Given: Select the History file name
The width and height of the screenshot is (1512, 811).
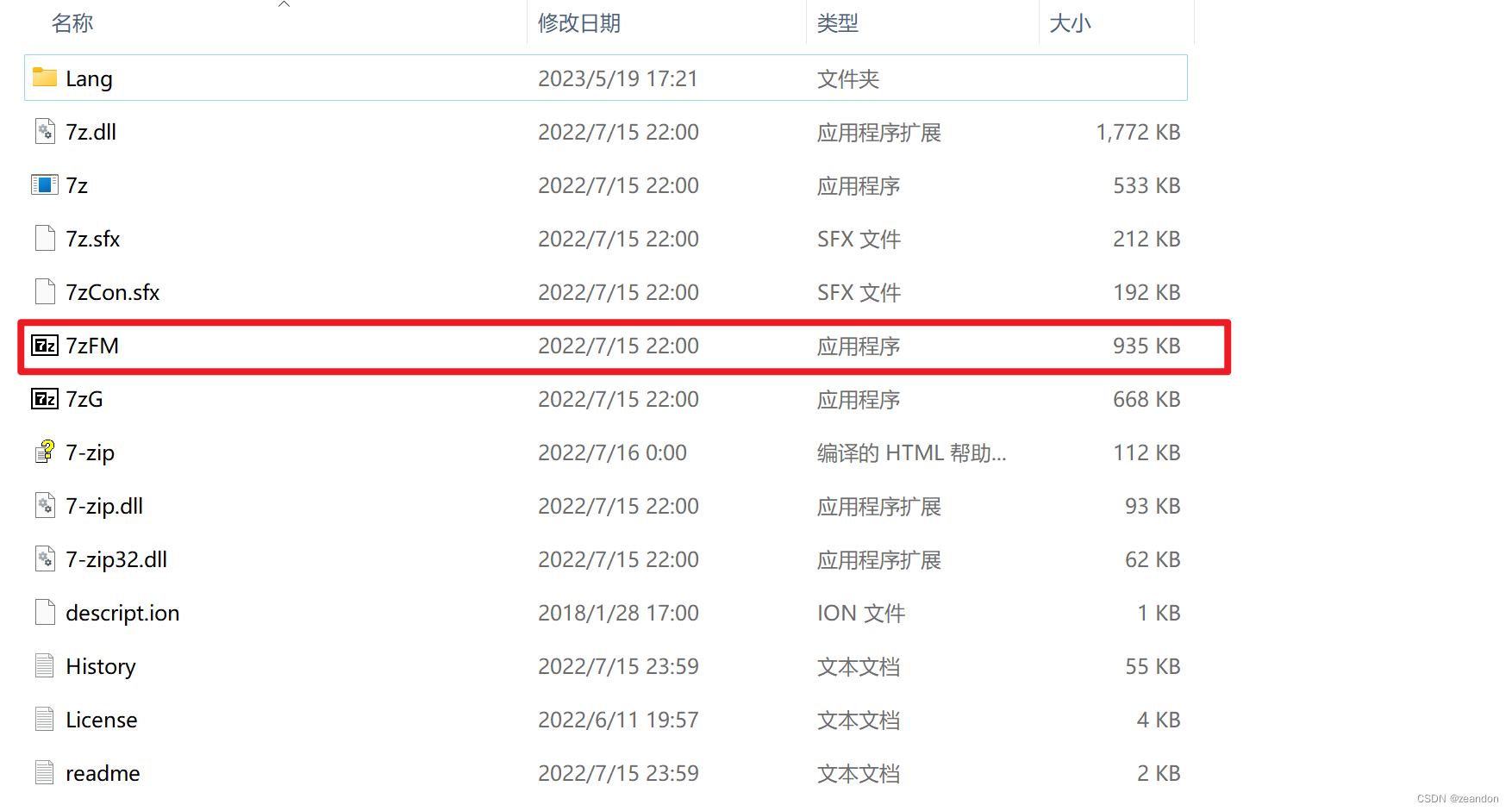Looking at the screenshot, I should tap(101, 667).
